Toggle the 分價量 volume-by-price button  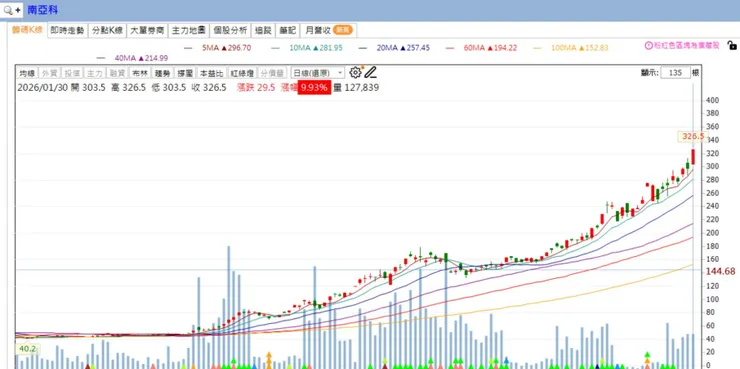click(272, 73)
